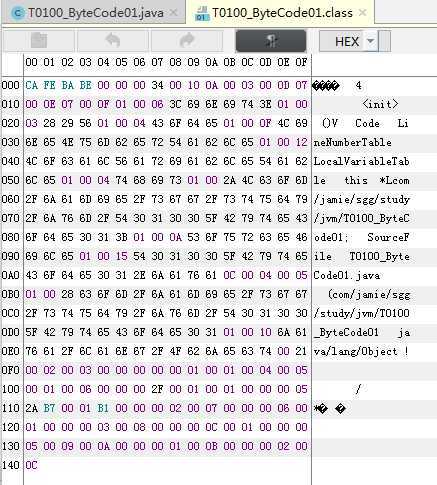
Task: Click '<init>' in the text preview
Action: pos(380,104)
